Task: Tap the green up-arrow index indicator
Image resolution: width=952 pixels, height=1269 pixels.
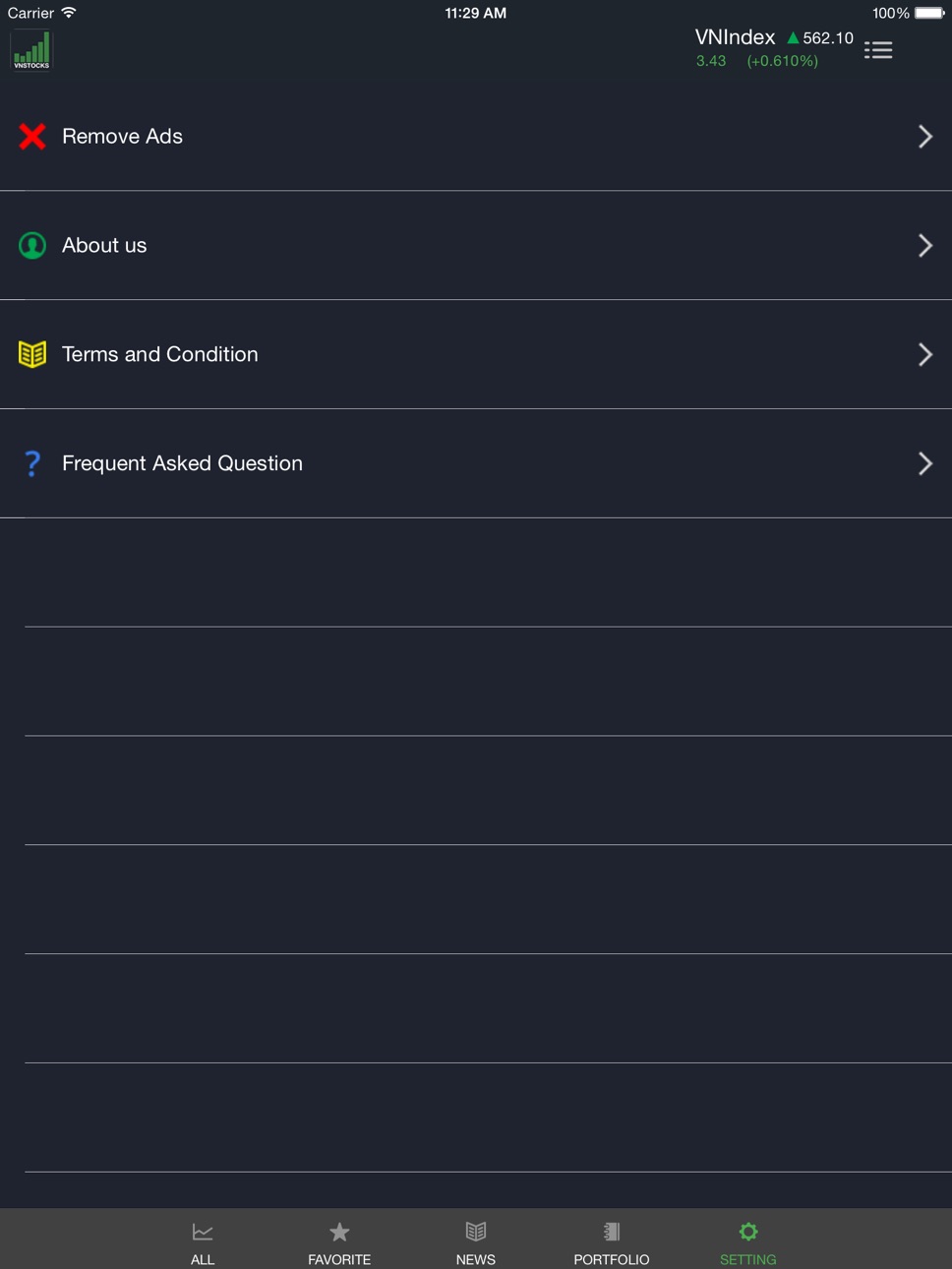Action: click(x=793, y=38)
